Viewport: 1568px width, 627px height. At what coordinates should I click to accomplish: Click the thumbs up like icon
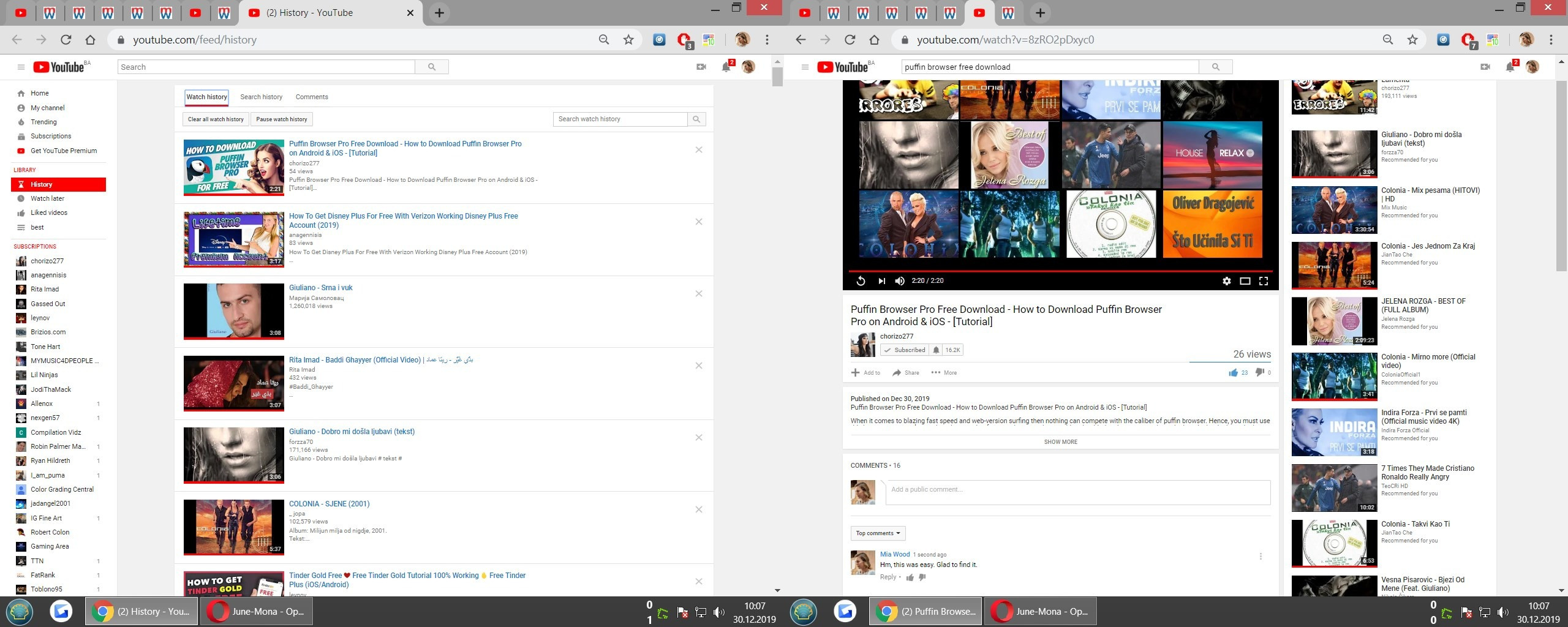click(x=1233, y=372)
